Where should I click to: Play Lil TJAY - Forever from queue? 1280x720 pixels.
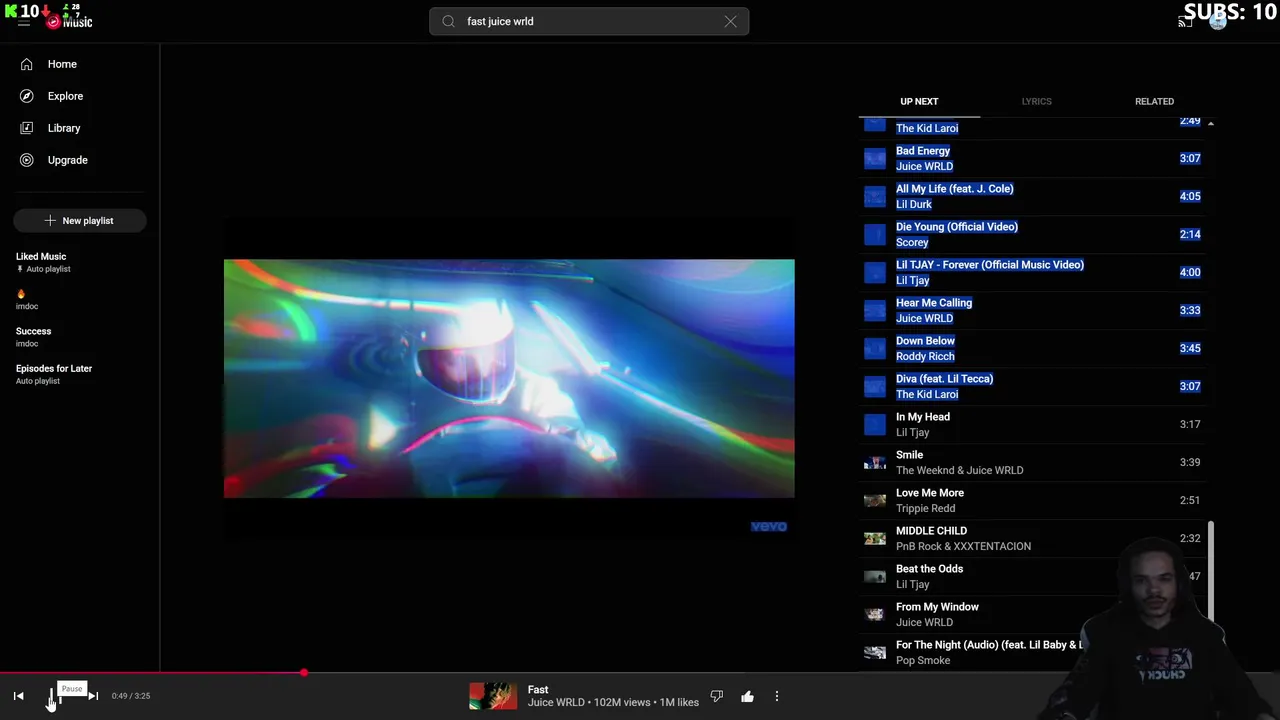click(1033, 272)
